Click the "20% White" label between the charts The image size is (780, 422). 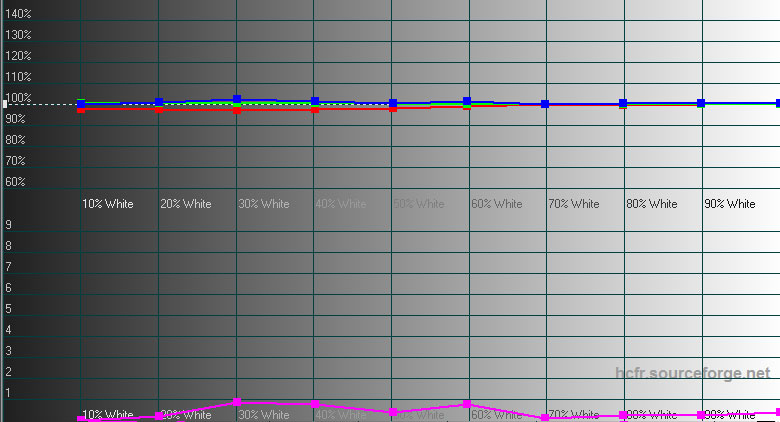pos(185,204)
